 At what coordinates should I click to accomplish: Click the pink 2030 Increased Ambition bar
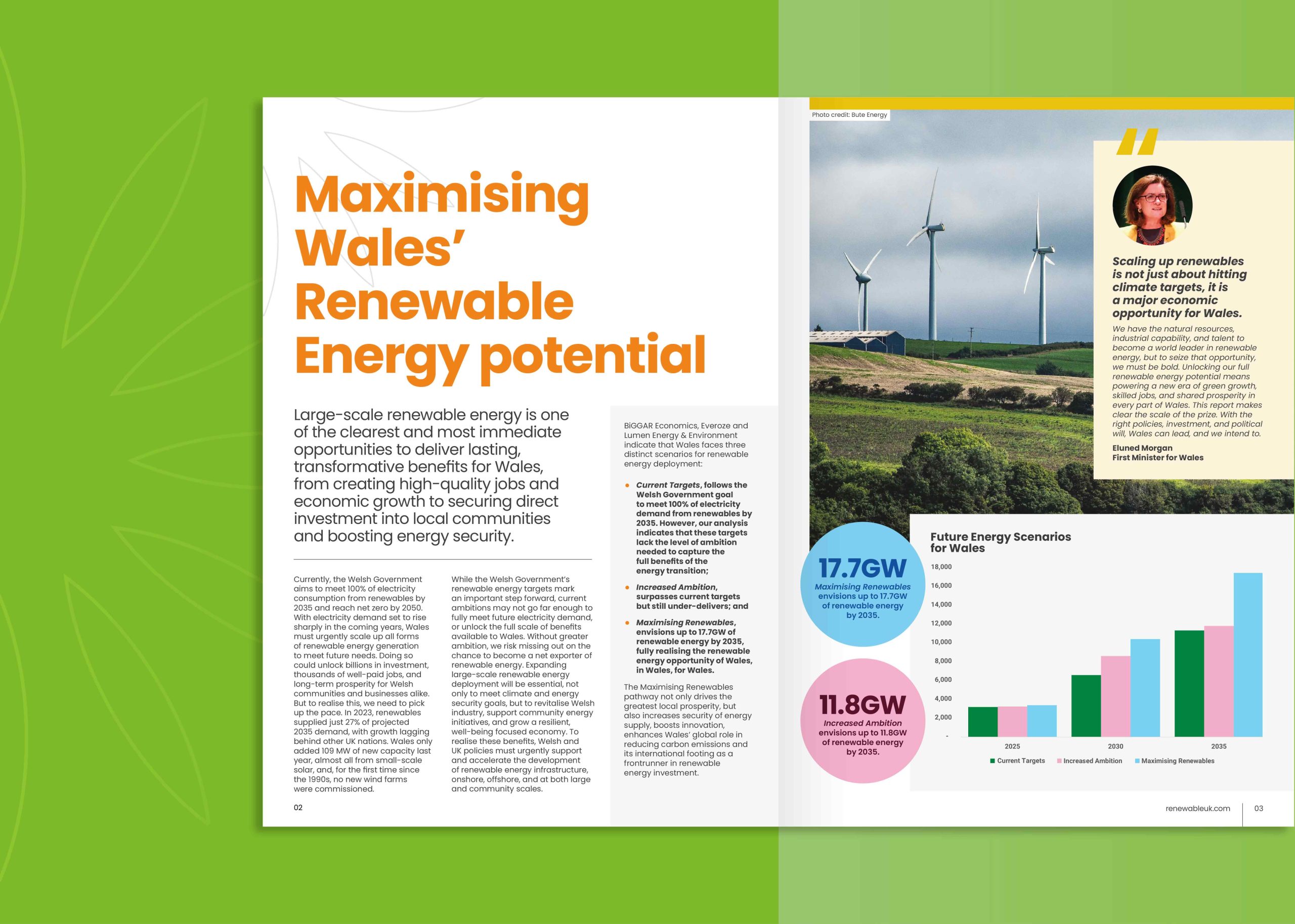click(1116, 696)
